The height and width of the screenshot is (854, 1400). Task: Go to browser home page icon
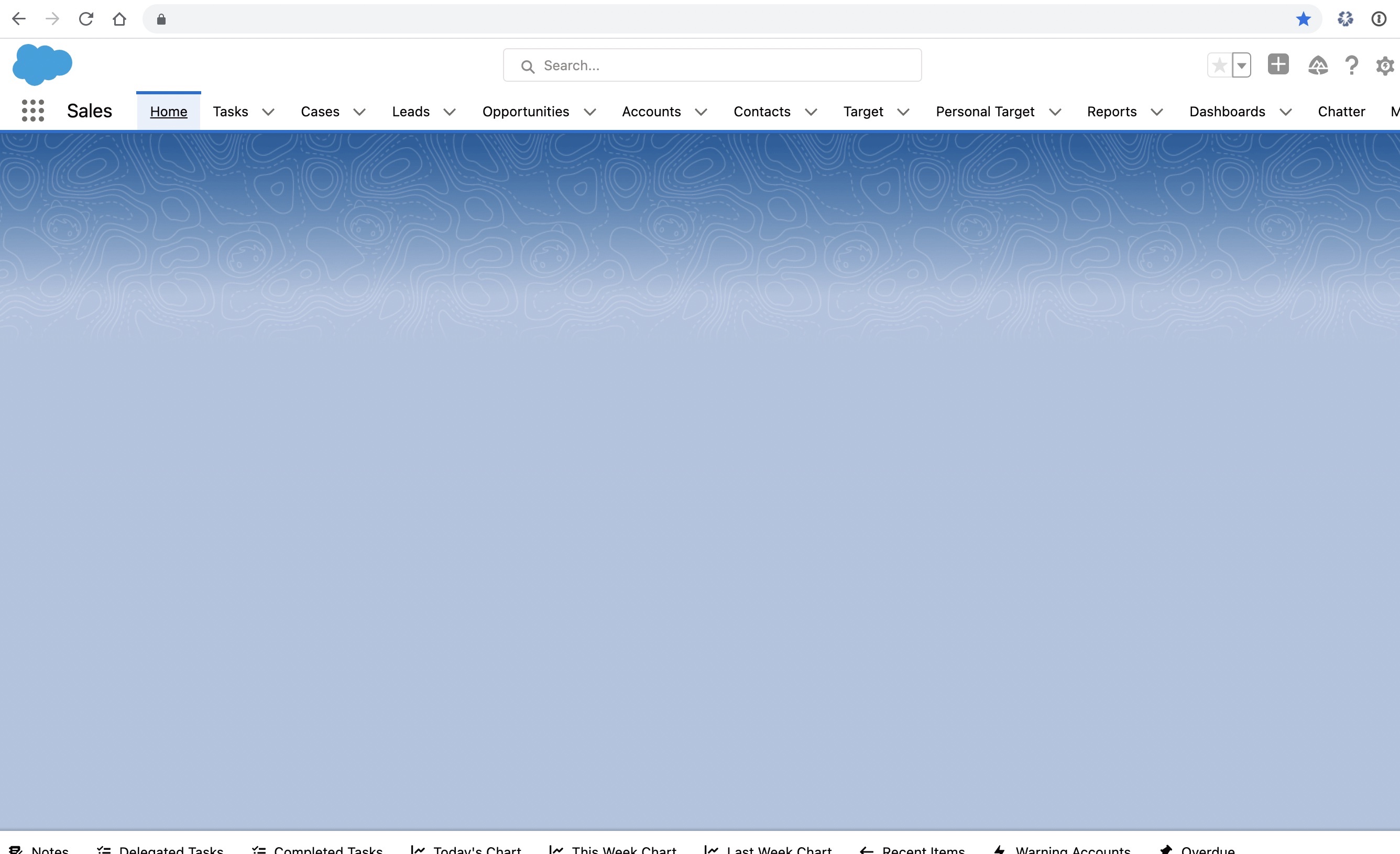(119, 19)
